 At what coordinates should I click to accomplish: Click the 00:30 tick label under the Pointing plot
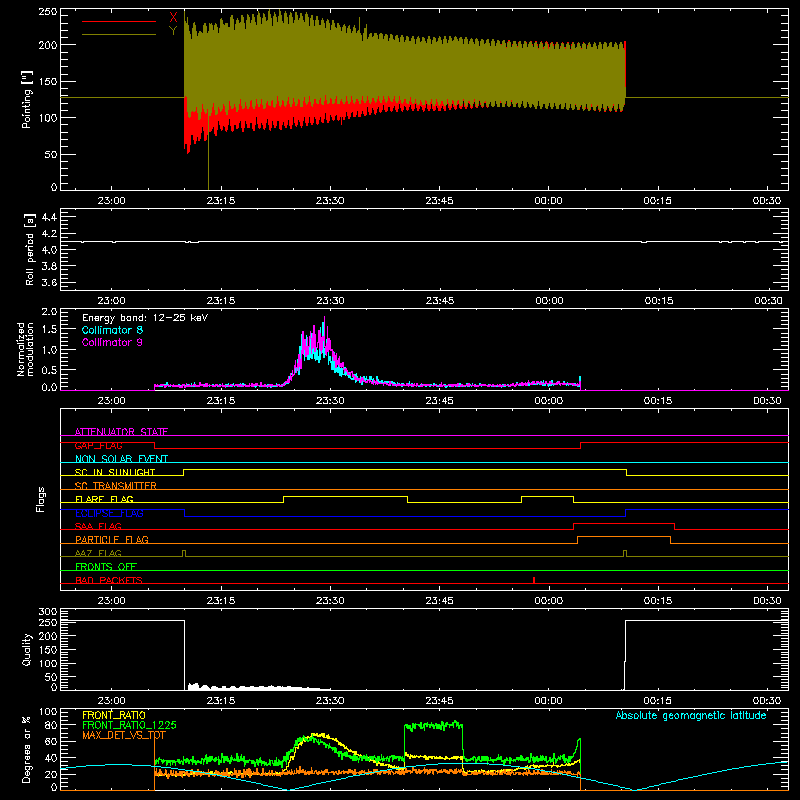click(766, 201)
